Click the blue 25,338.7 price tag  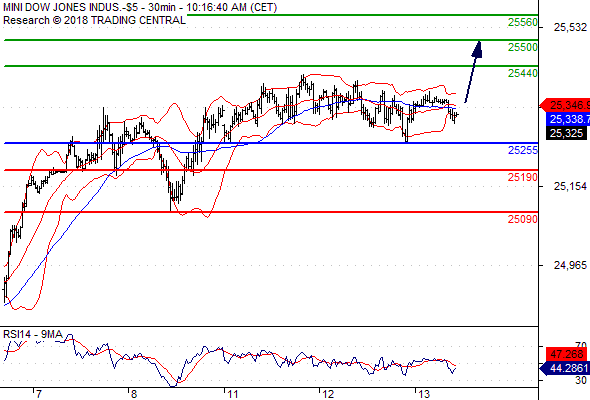tap(568, 119)
